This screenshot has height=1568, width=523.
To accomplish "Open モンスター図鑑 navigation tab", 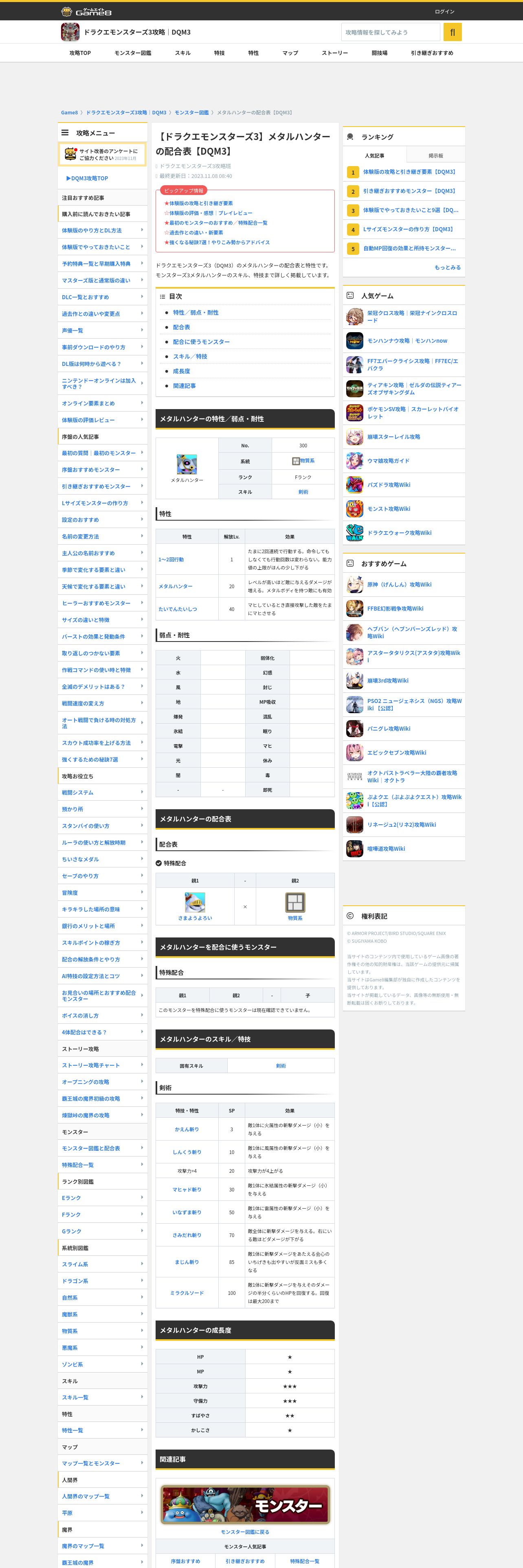I will tap(133, 53).
